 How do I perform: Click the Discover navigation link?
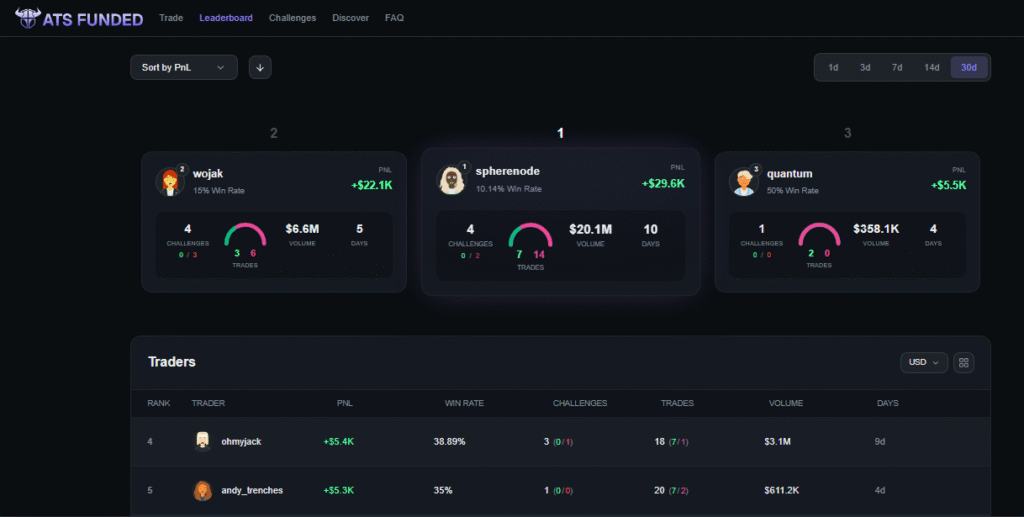click(350, 18)
